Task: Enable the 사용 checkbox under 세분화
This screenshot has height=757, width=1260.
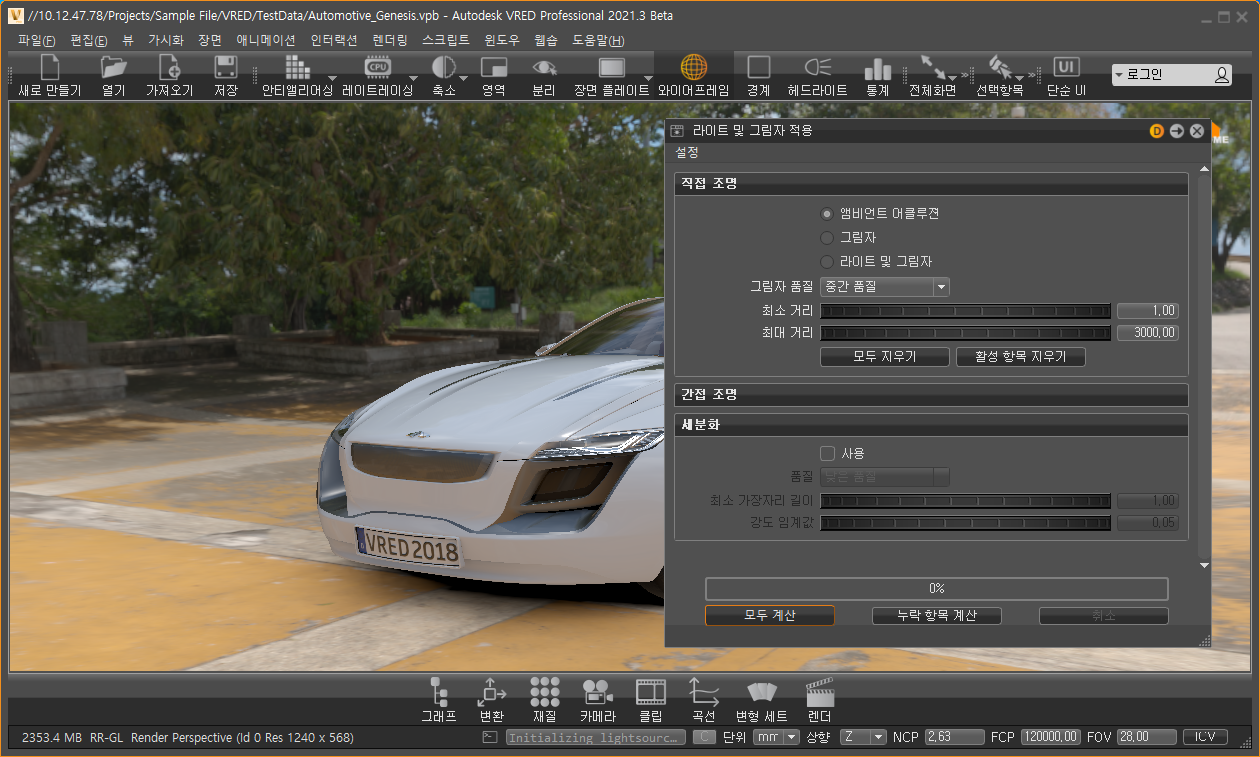Action: point(827,453)
